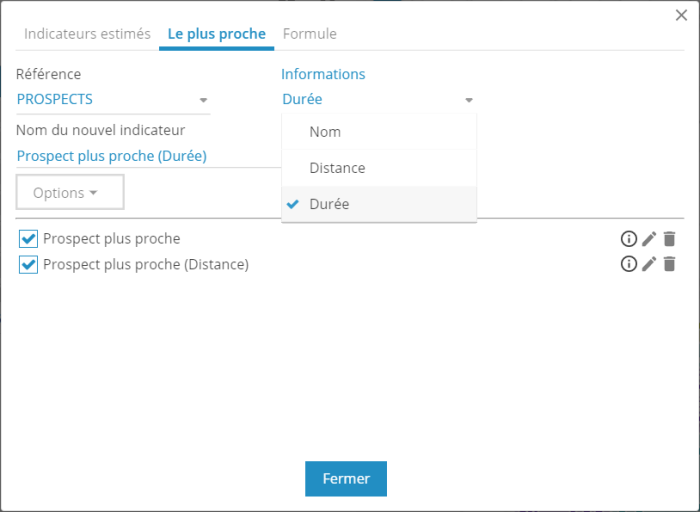Edit the Prospect plus proche indicator
The width and height of the screenshot is (700, 512).
649,239
